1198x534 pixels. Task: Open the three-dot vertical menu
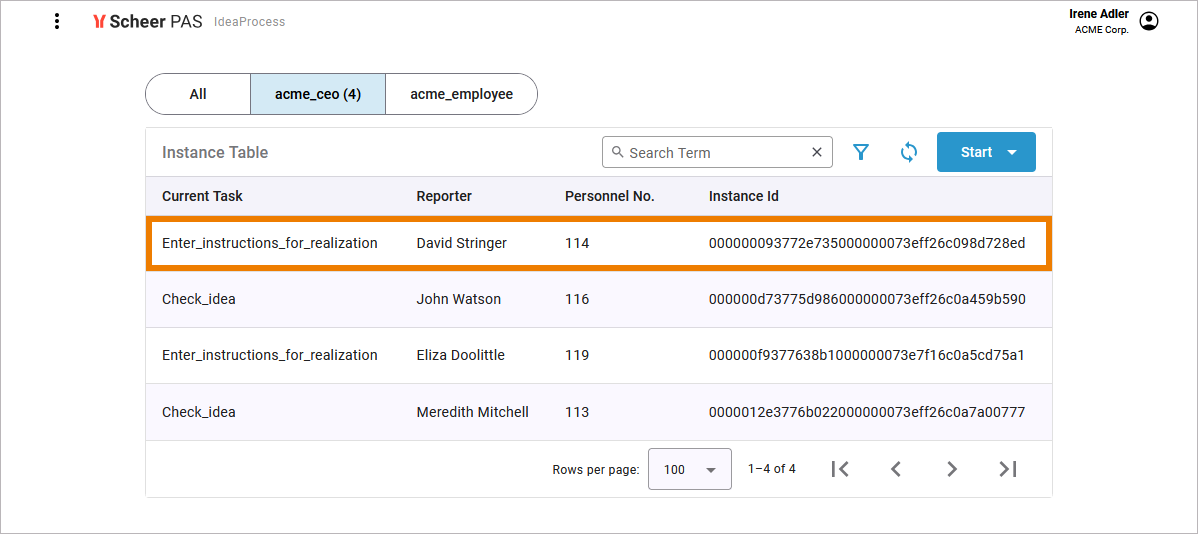coord(57,21)
